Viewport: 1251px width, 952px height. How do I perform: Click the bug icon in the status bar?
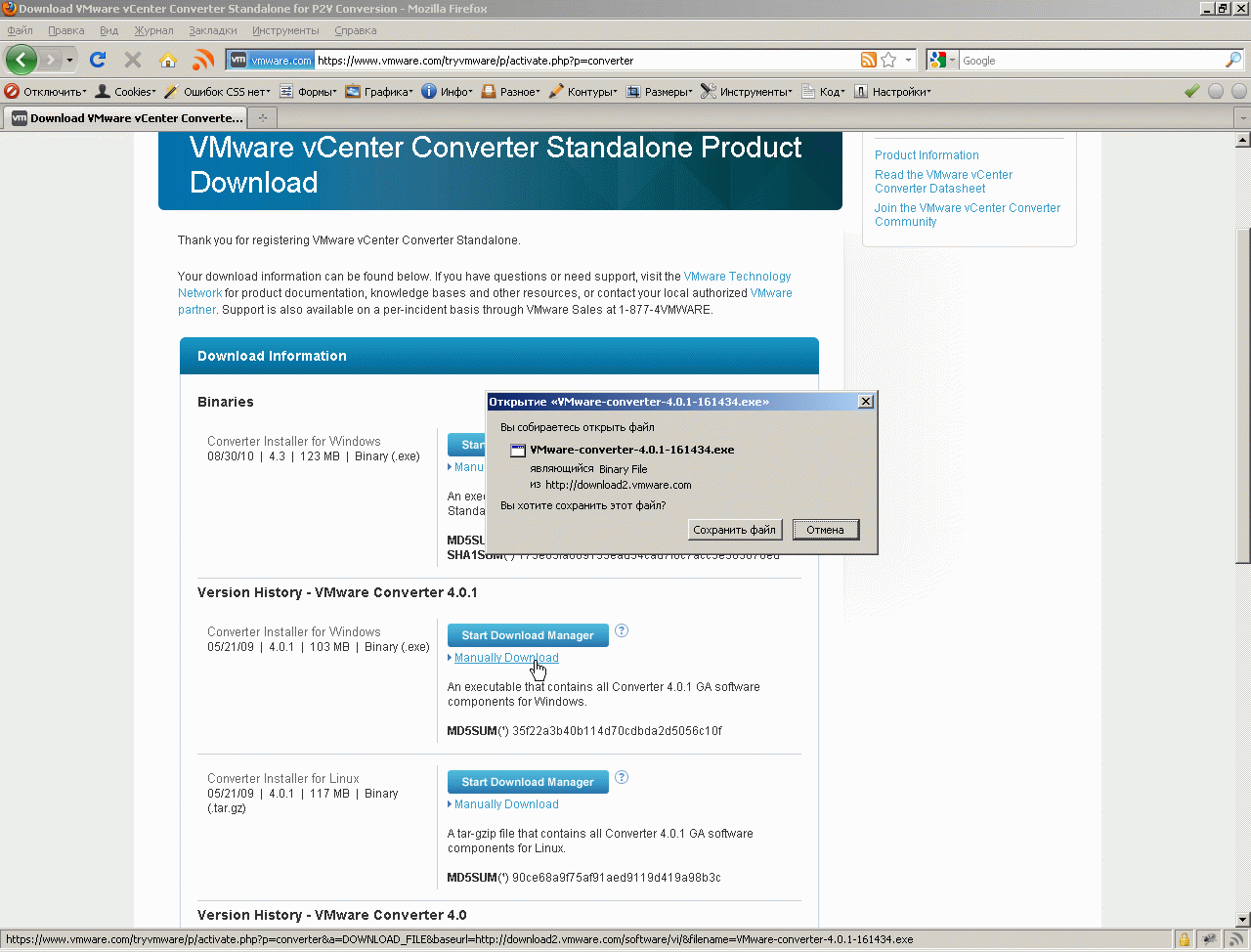[1210, 940]
